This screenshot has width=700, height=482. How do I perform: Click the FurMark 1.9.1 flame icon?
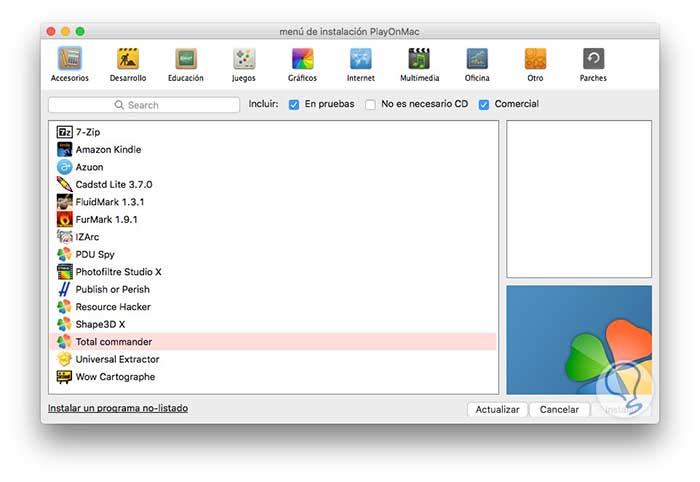point(64,219)
